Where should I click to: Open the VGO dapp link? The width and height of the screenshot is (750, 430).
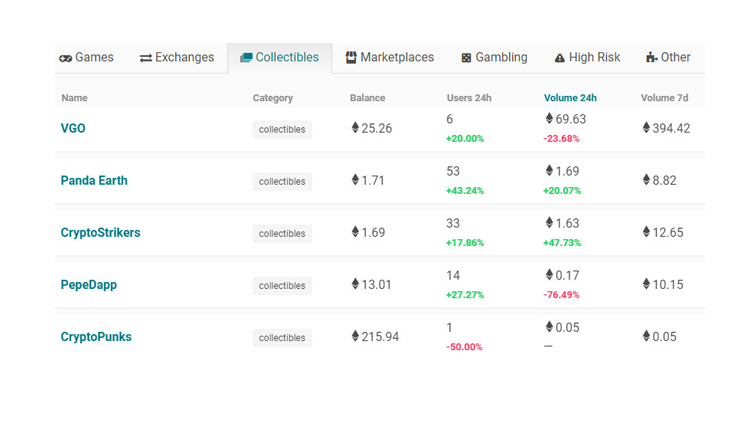point(73,128)
